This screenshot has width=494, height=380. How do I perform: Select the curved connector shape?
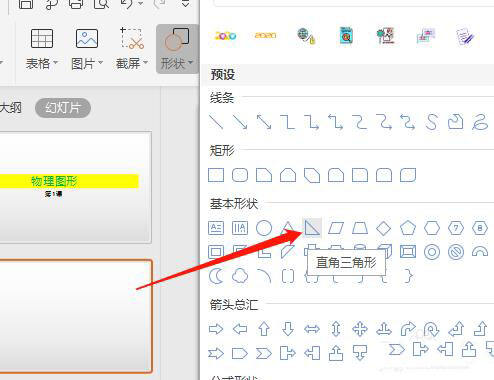coord(360,122)
